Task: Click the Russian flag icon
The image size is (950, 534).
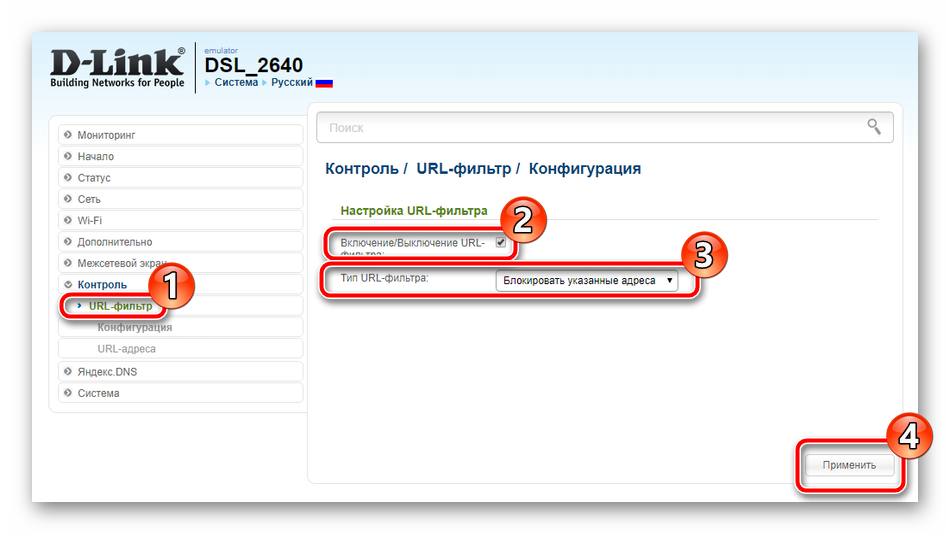Action: coord(324,83)
